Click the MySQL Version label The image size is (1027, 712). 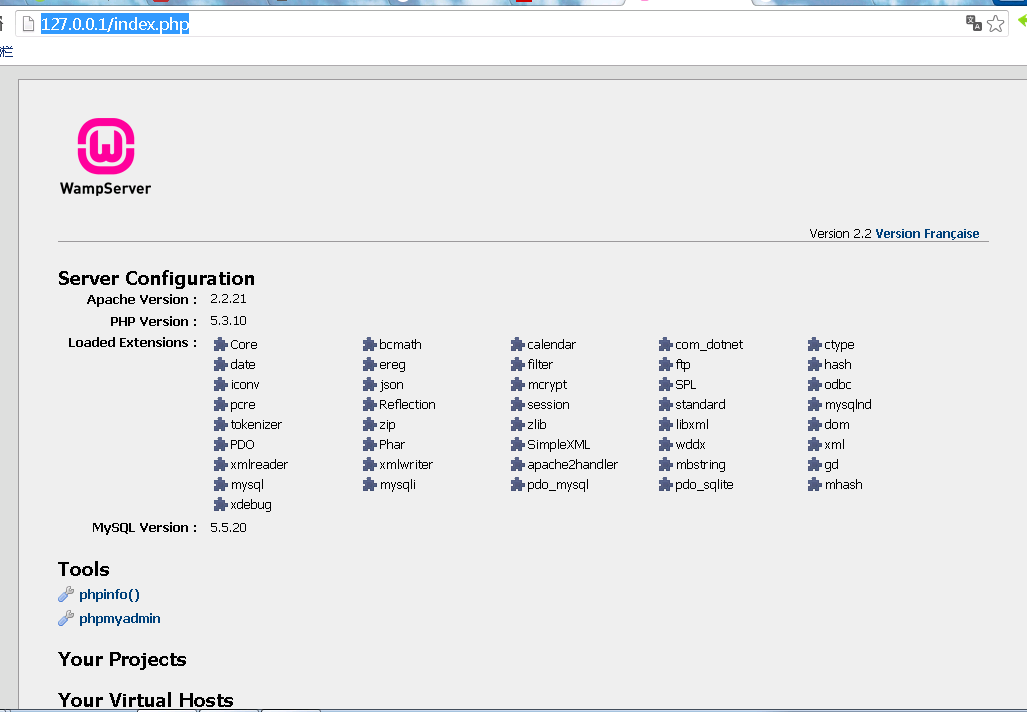coord(144,528)
